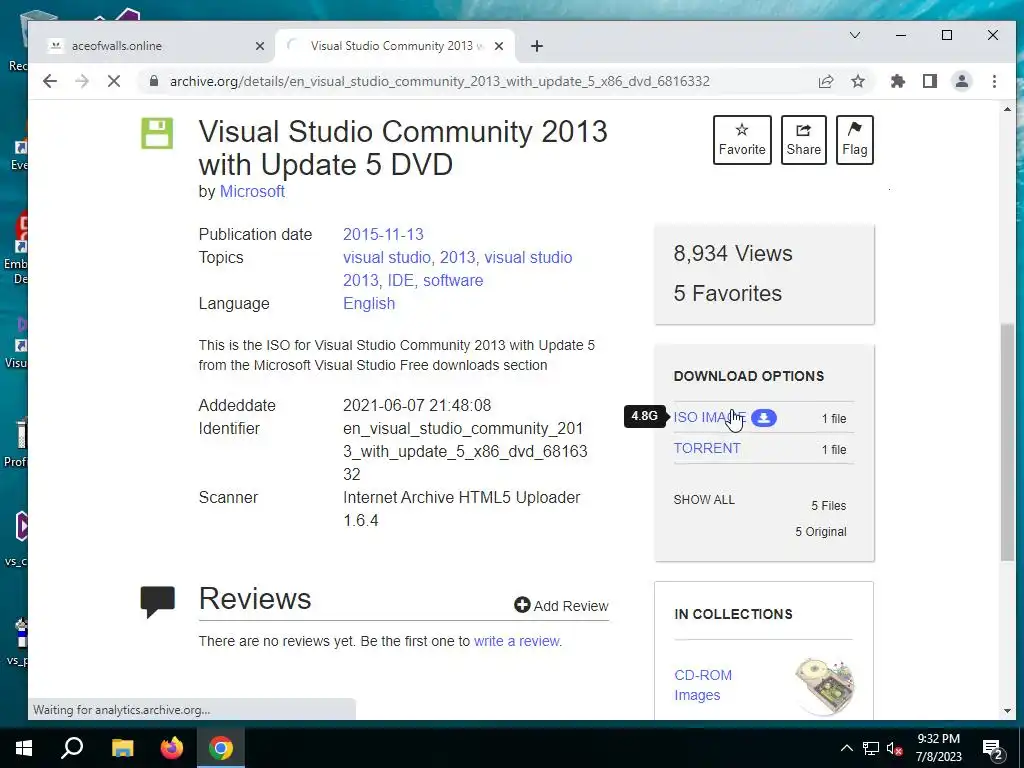
Task: Click the page vertical scrollbar thumb
Action: [x=1007, y=441]
